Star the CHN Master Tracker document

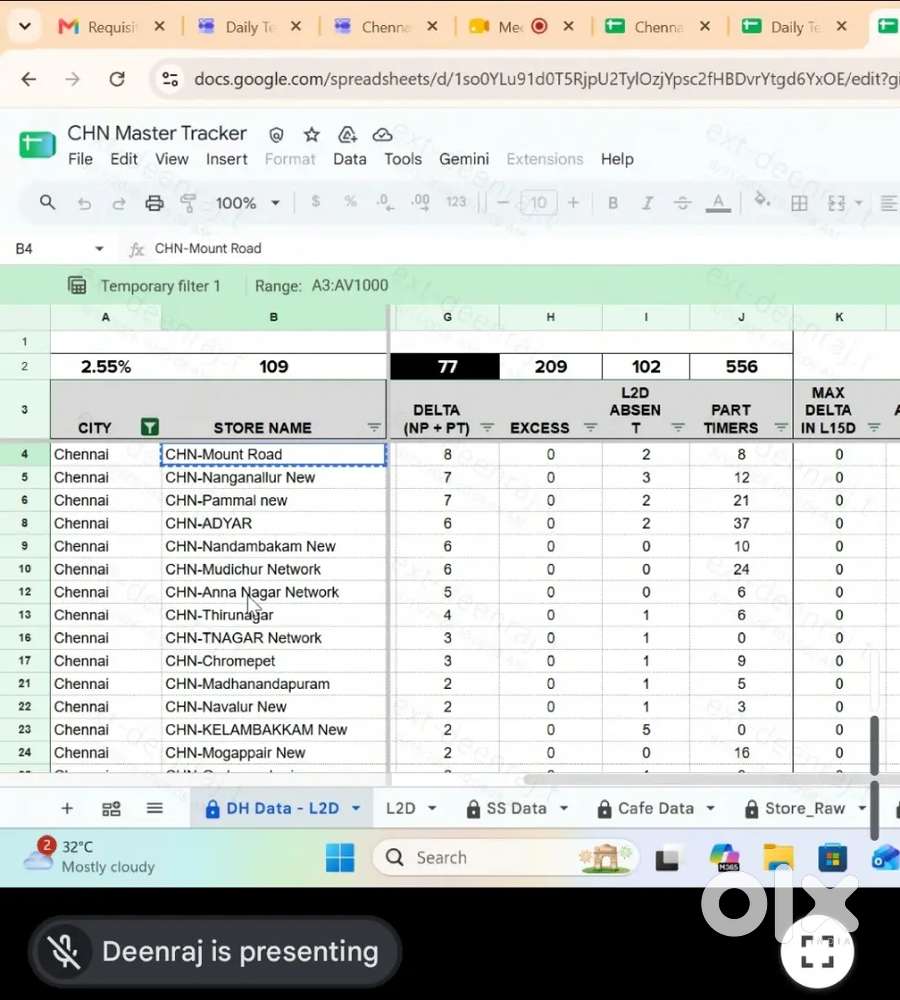click(x=311, y=135)
